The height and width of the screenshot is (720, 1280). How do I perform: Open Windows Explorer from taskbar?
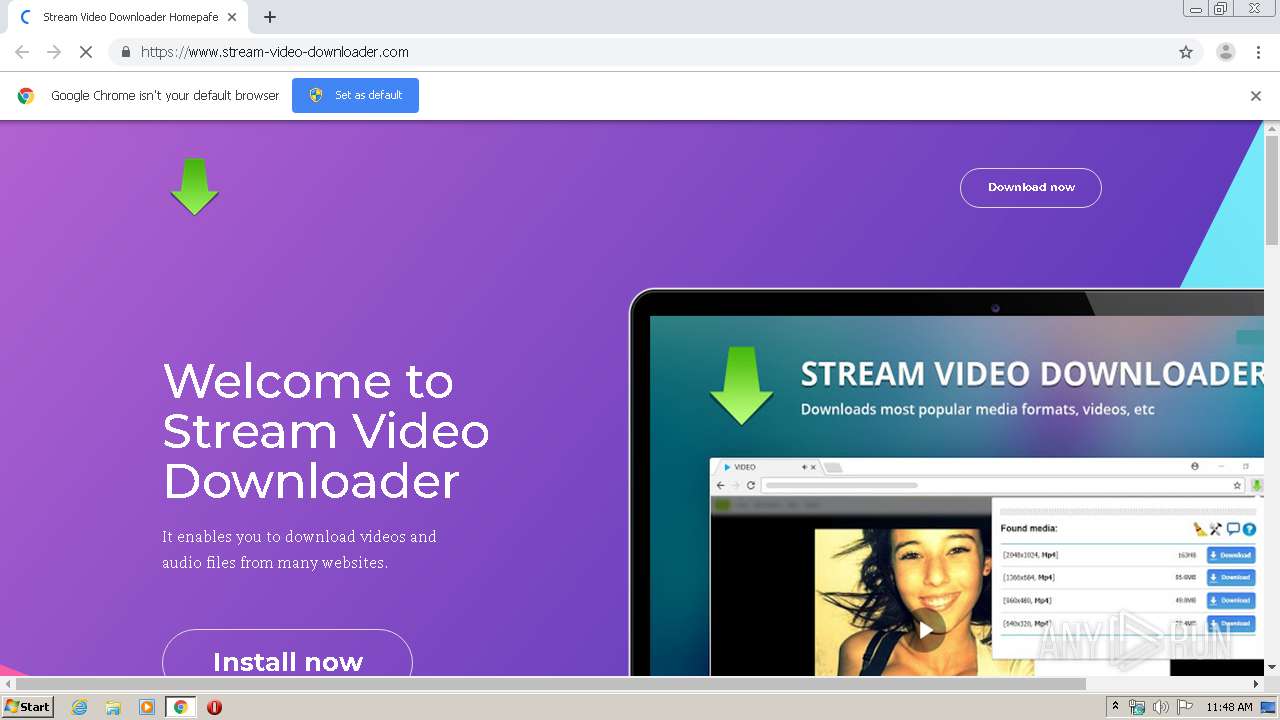pyautogui.click(x=113, y=707)
